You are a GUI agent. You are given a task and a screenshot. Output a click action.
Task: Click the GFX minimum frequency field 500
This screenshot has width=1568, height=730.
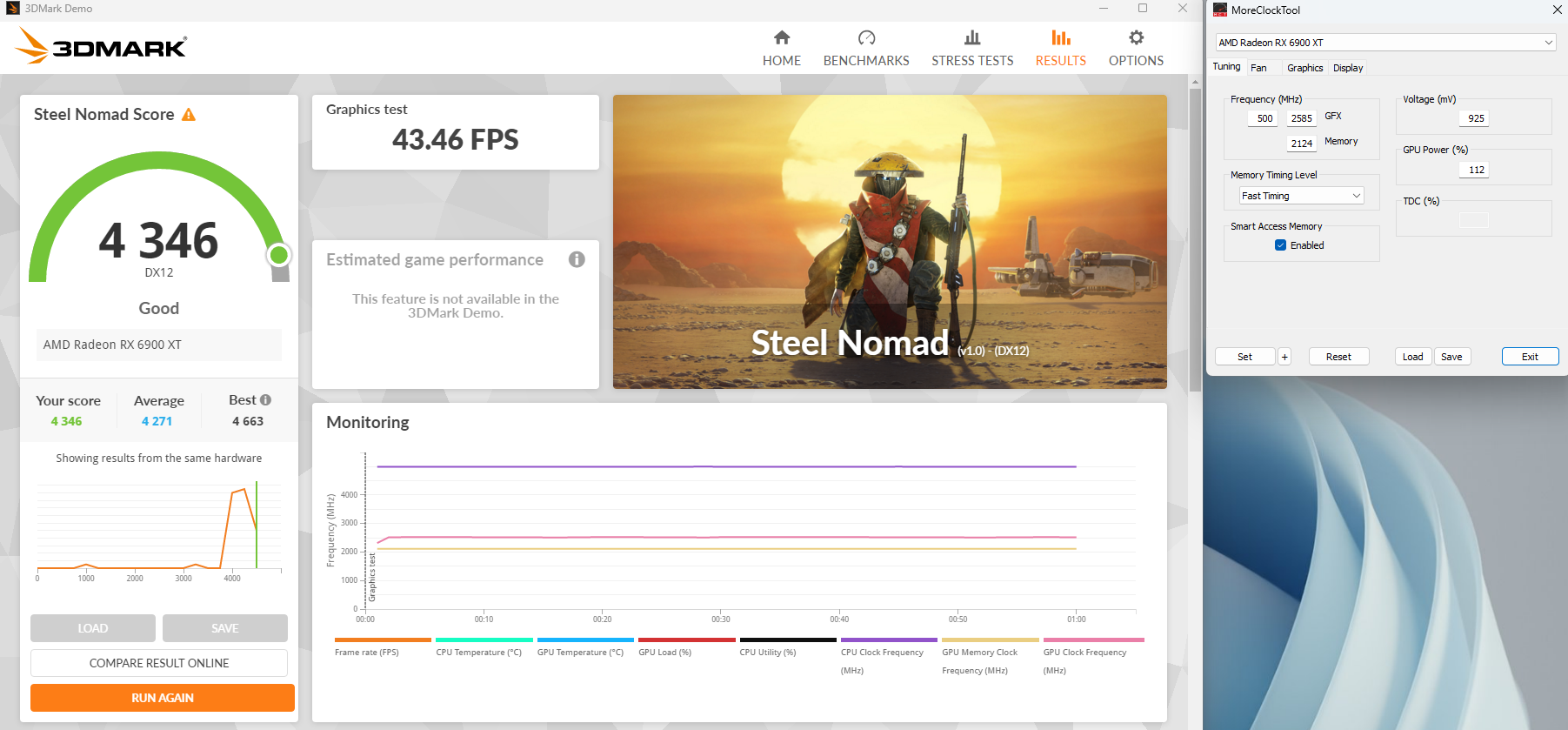[x=1264, y=118]
